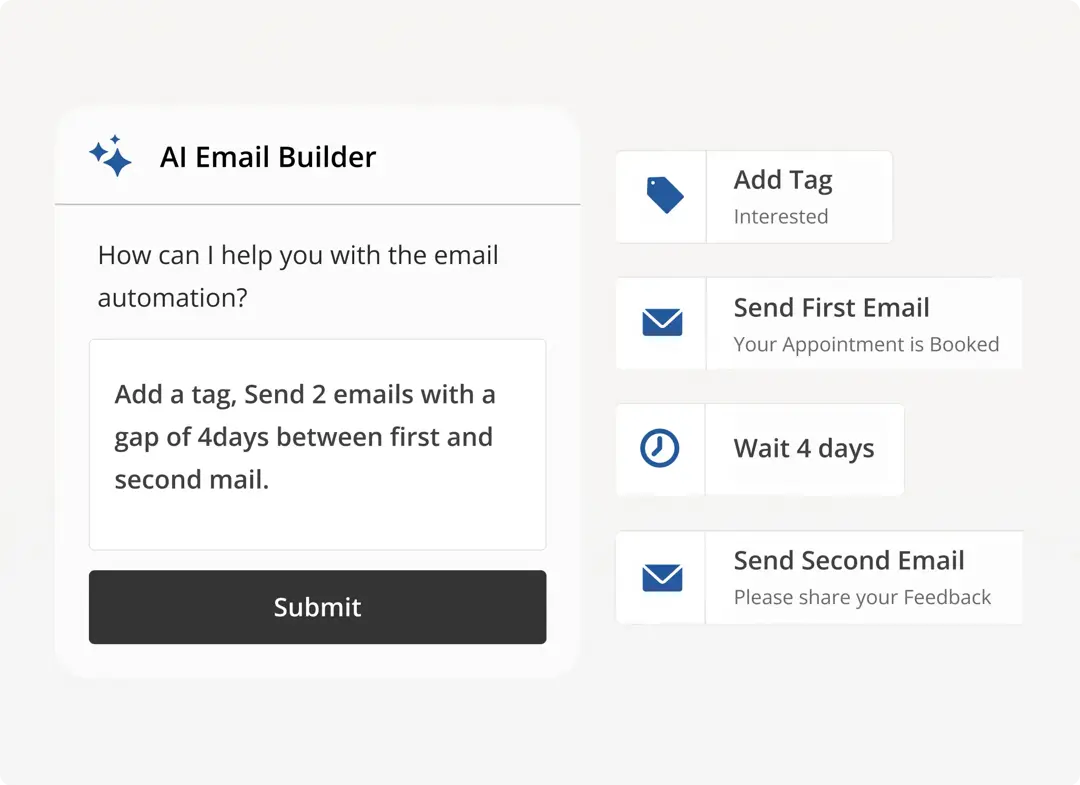Screen dimensions: 1080x785
Task: Click the clock icon on Wait 4 days card
Action: [x=660, y=449]
